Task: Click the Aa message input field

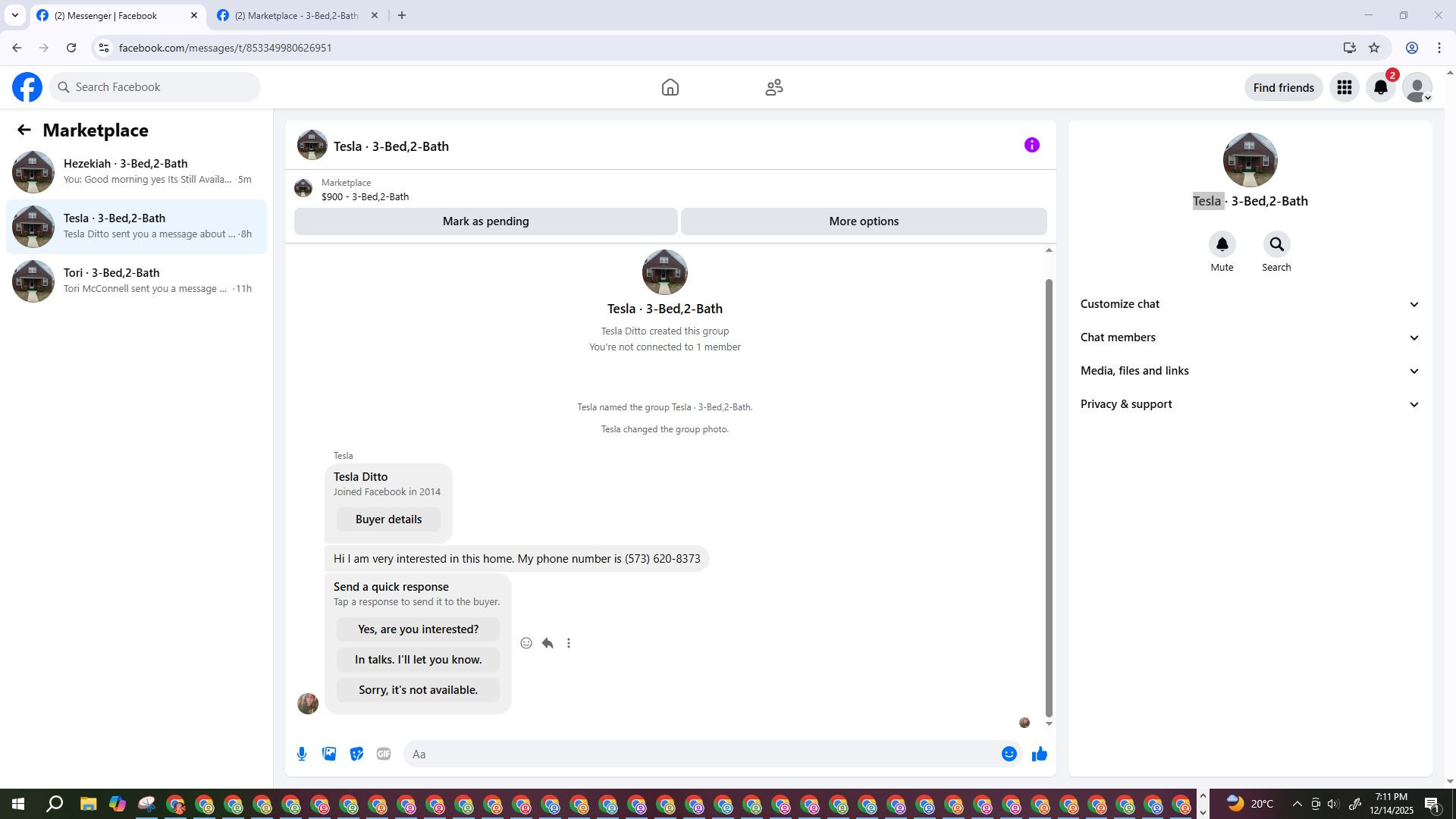Action: click(698, 754)
